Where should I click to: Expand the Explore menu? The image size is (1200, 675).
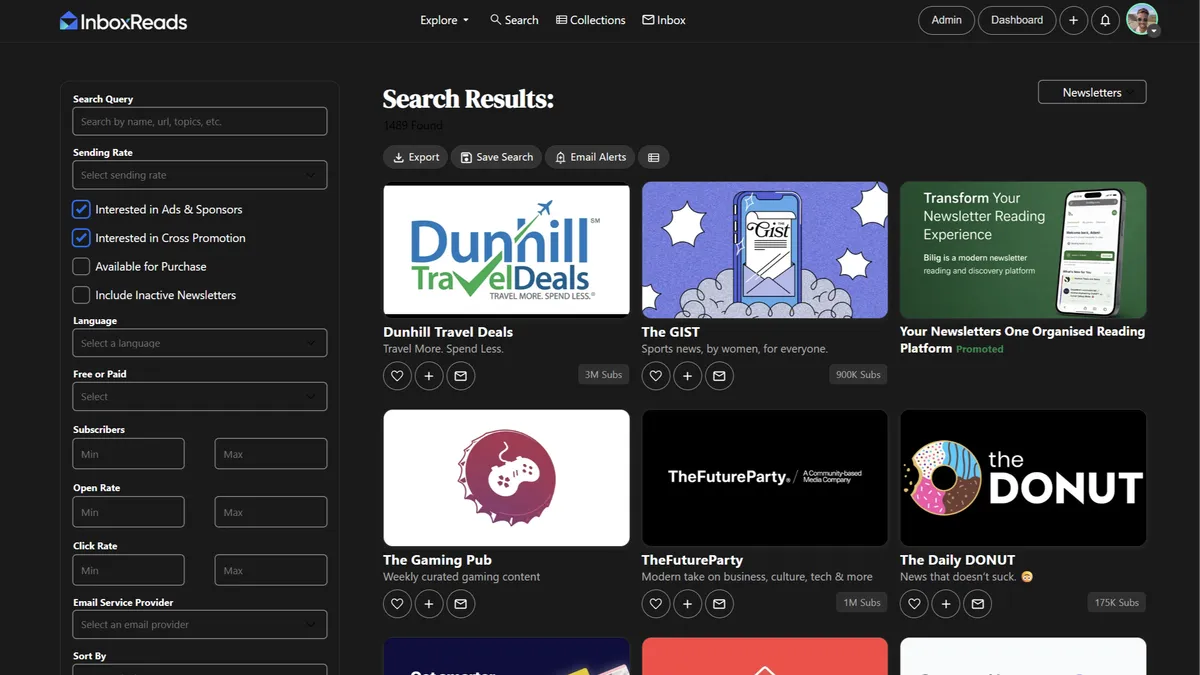(445, 20)
